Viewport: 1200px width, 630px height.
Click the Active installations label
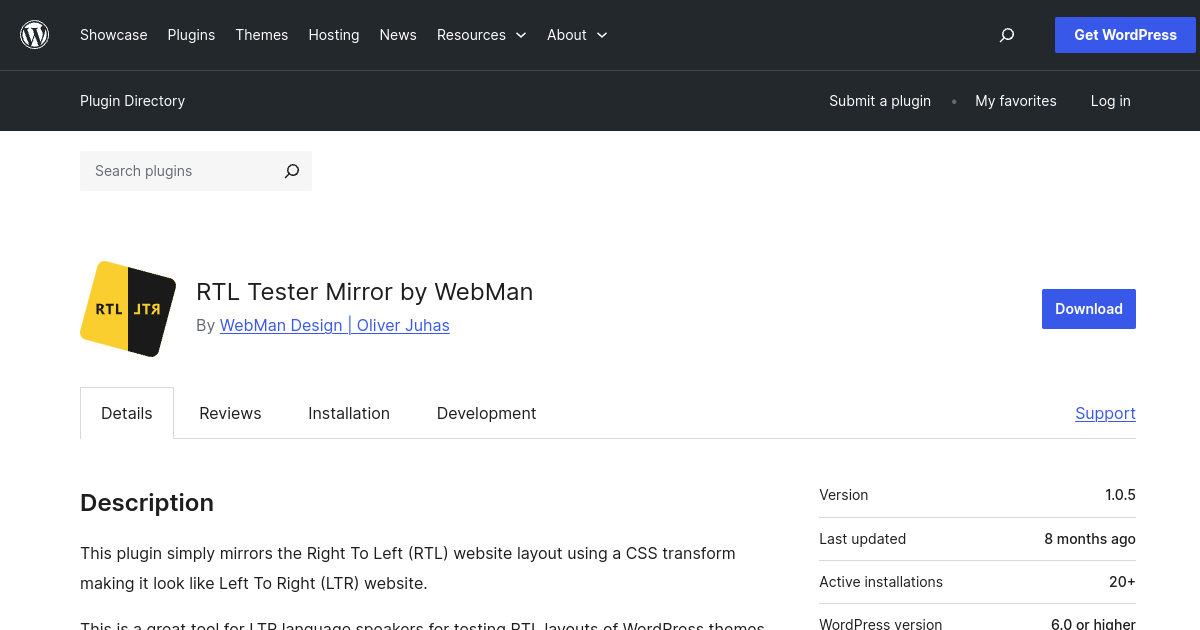point(881,582)
